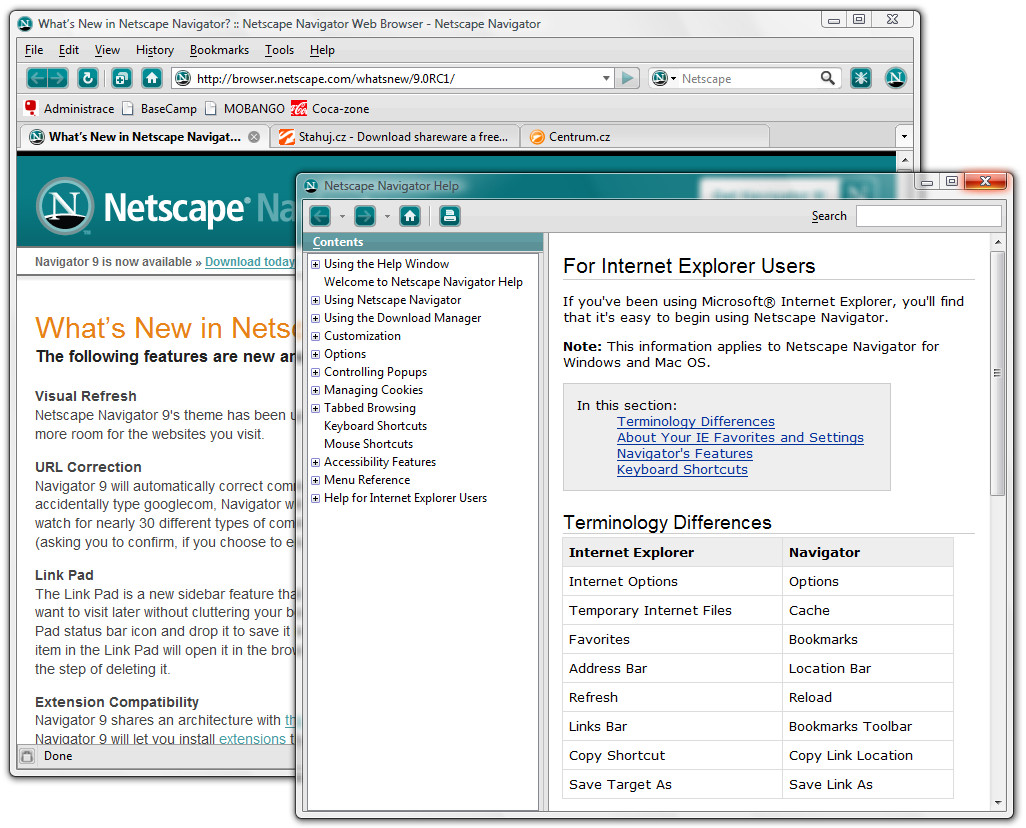1026x828 pixels.
Task: Follow the Terminology Differences link
Action: (x=696, y=422)
